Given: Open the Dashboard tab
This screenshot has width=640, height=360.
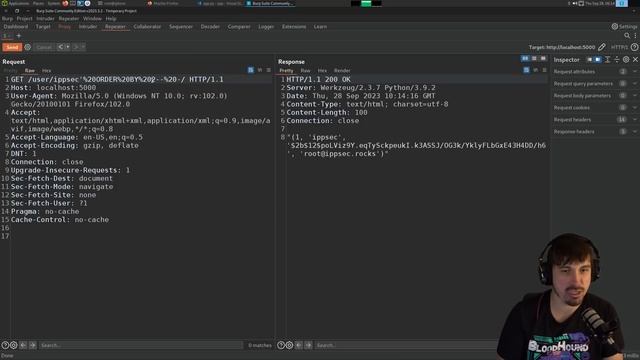Looking at the screenshot, I should tap(16, 27).
